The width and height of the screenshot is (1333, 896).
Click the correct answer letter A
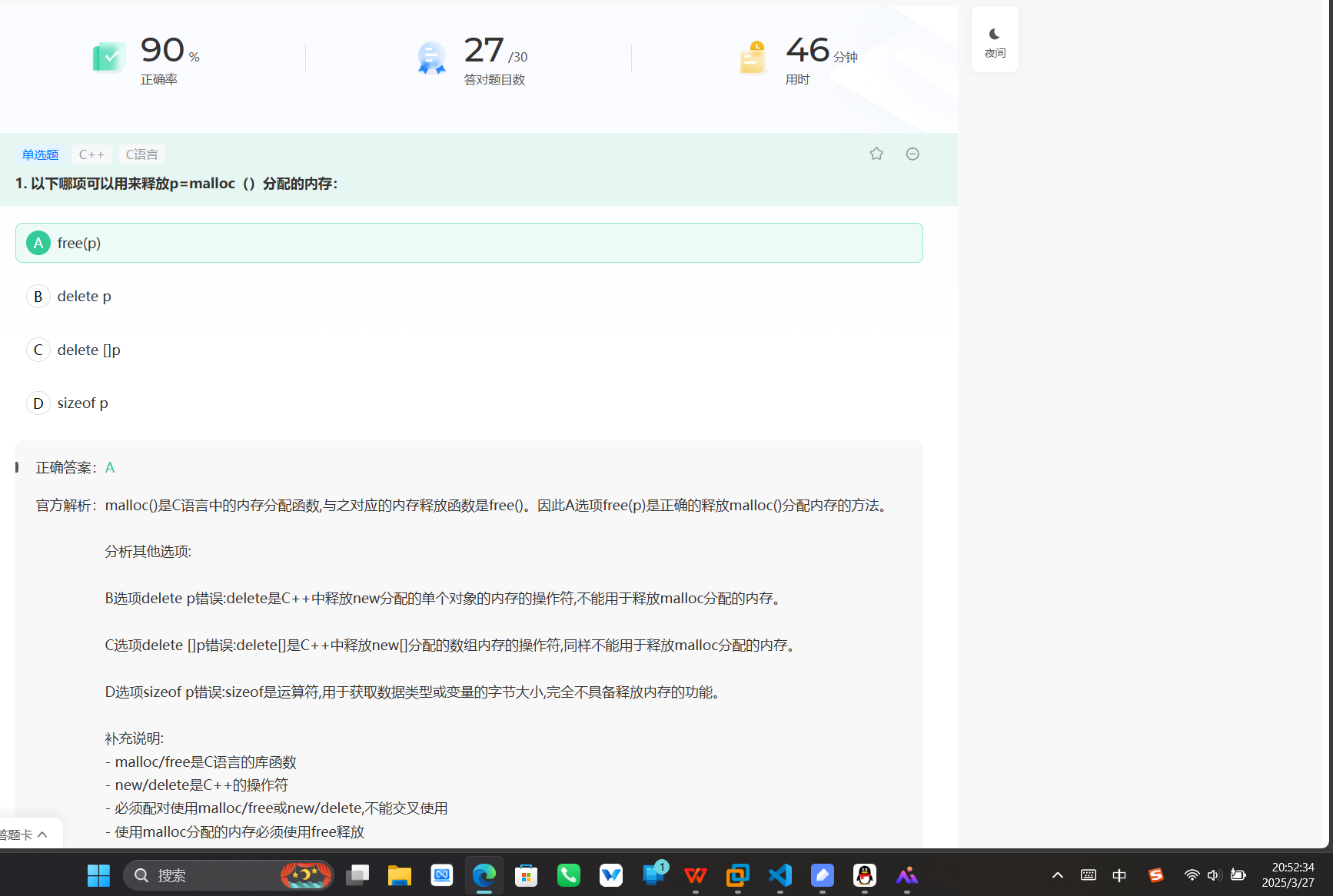tap(110, 467)
